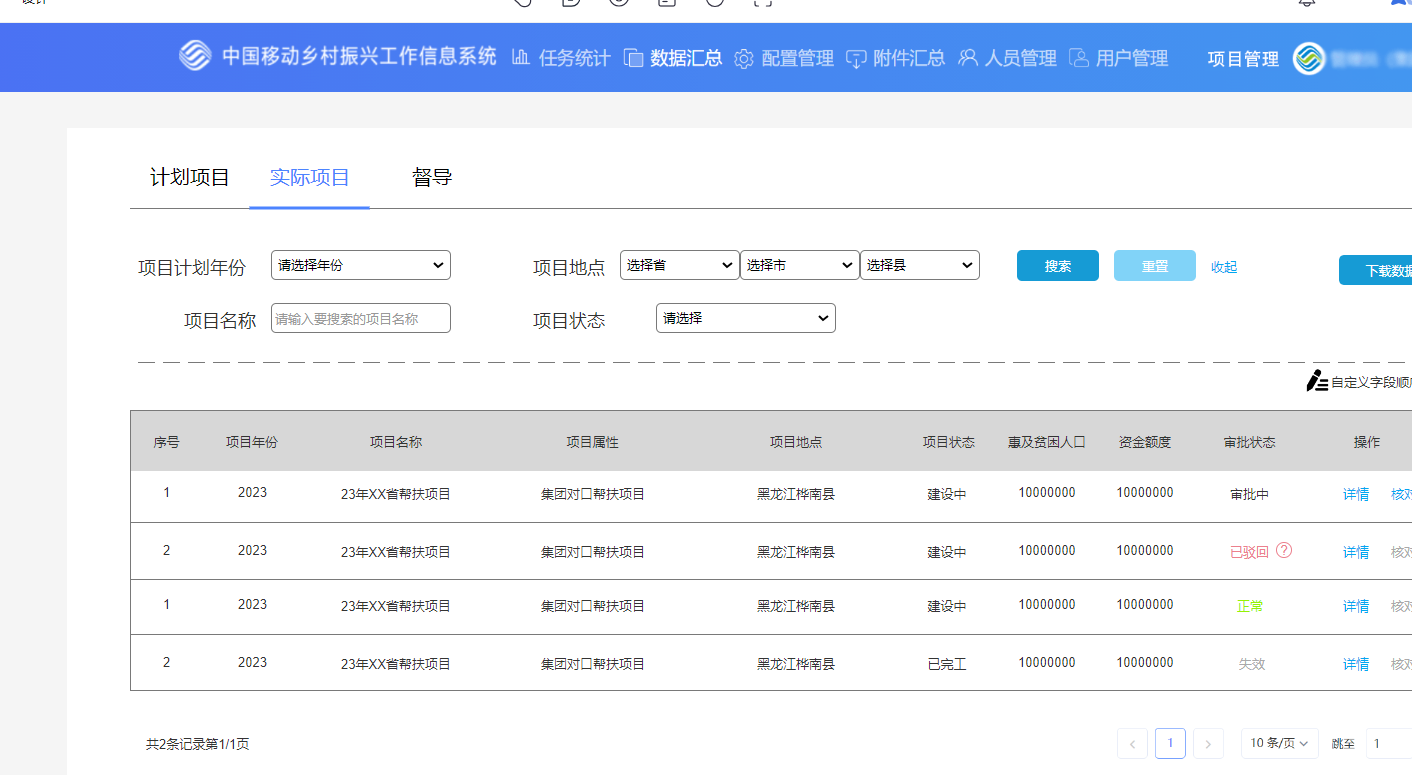Screen dimensions: 1412x775
Task: Open 详情 for the 正常 row
Action: 1356,606
